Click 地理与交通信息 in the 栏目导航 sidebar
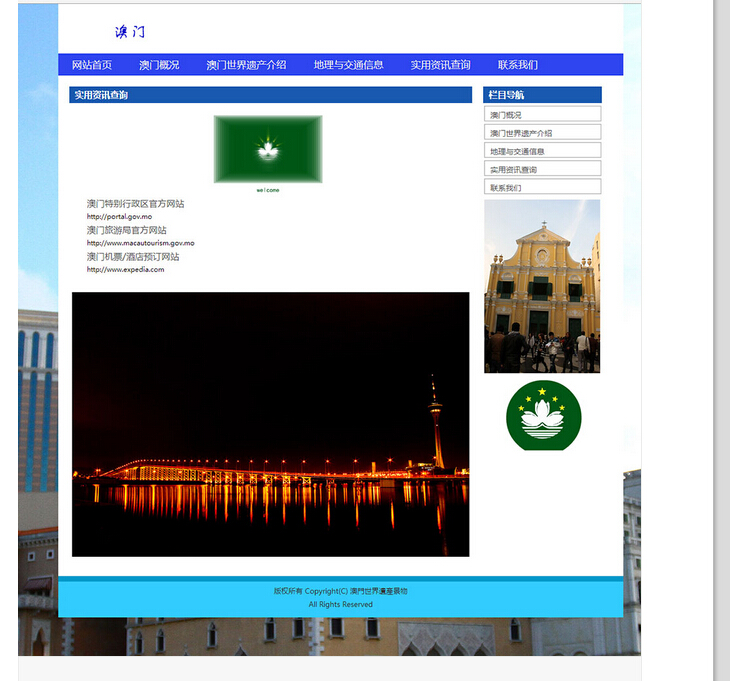 coord(542,151)
